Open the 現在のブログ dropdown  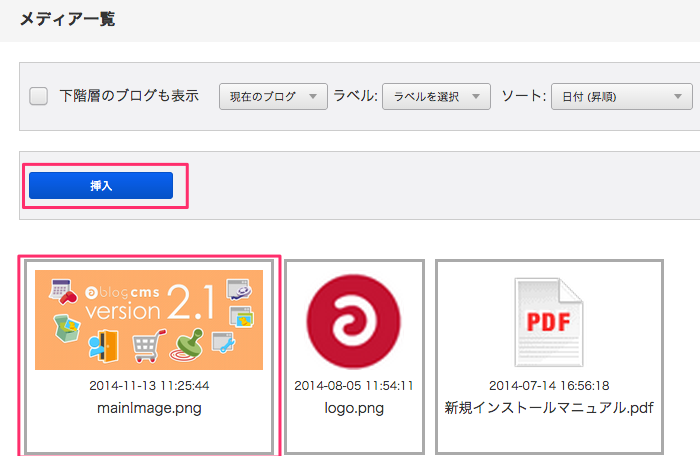point(273,96)
